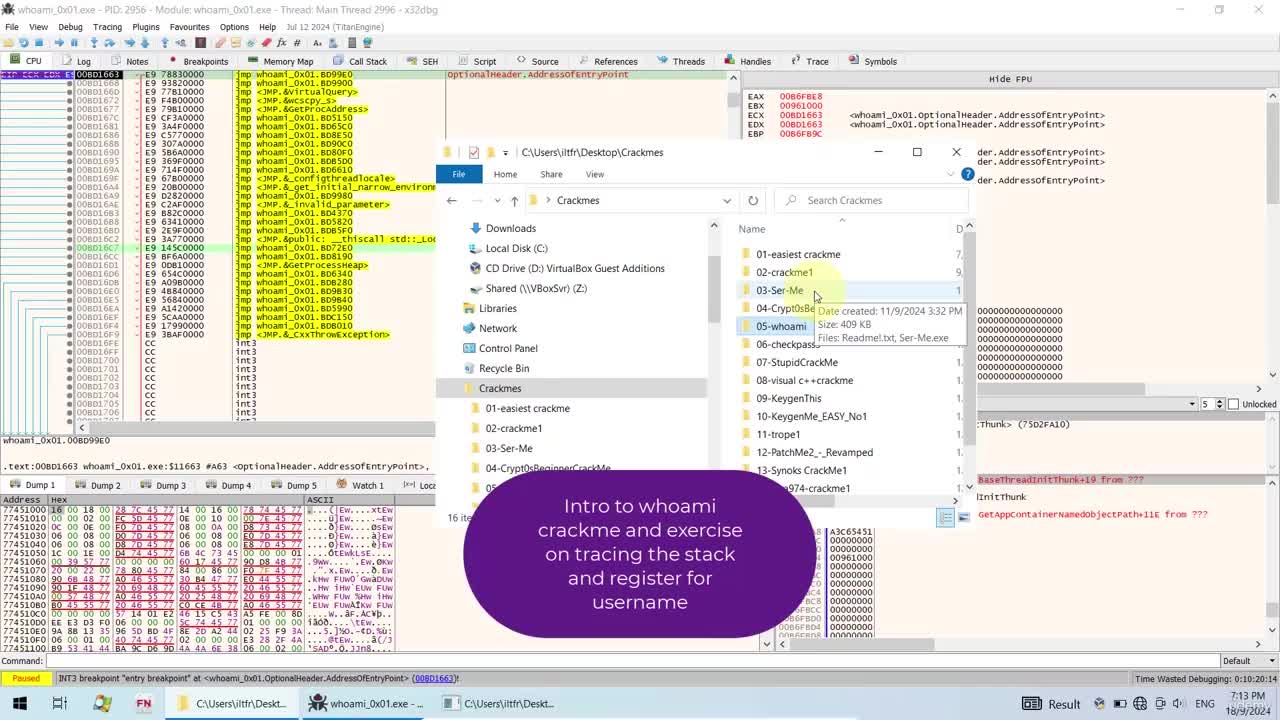Toggle the Unlocked checkbox
The width and height of the screenshot is (1280, 720).
pos(1233,404)
